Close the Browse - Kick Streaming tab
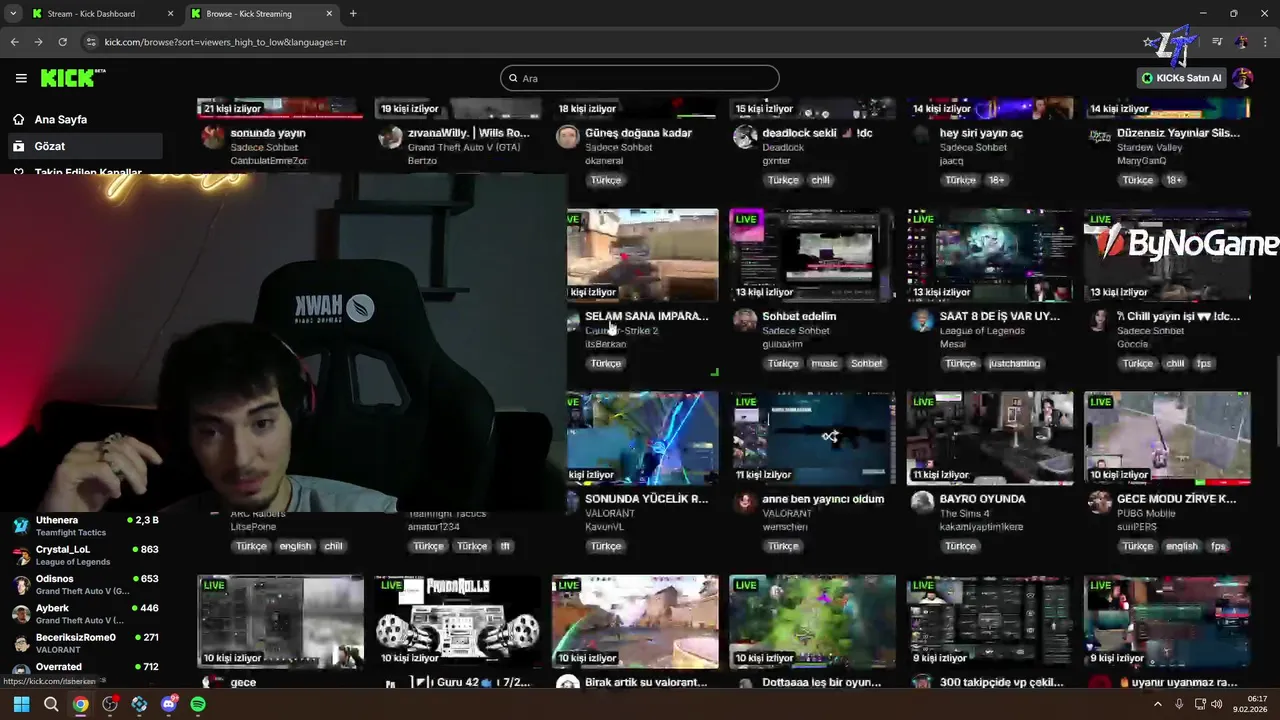This screenshot has width=1280, height=720. tap(329, 14)
